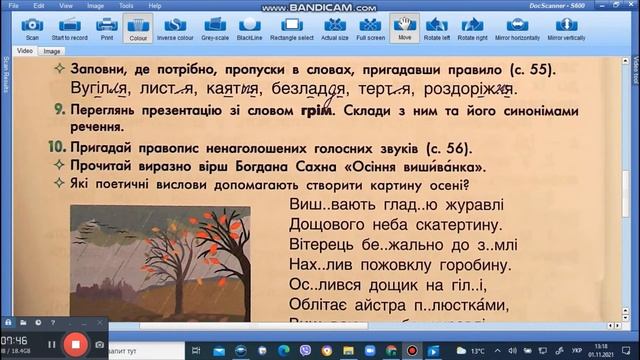Select the Move hand tool
Screen dimensions: 640x360
pyautogui.click(x=404, y=28)
